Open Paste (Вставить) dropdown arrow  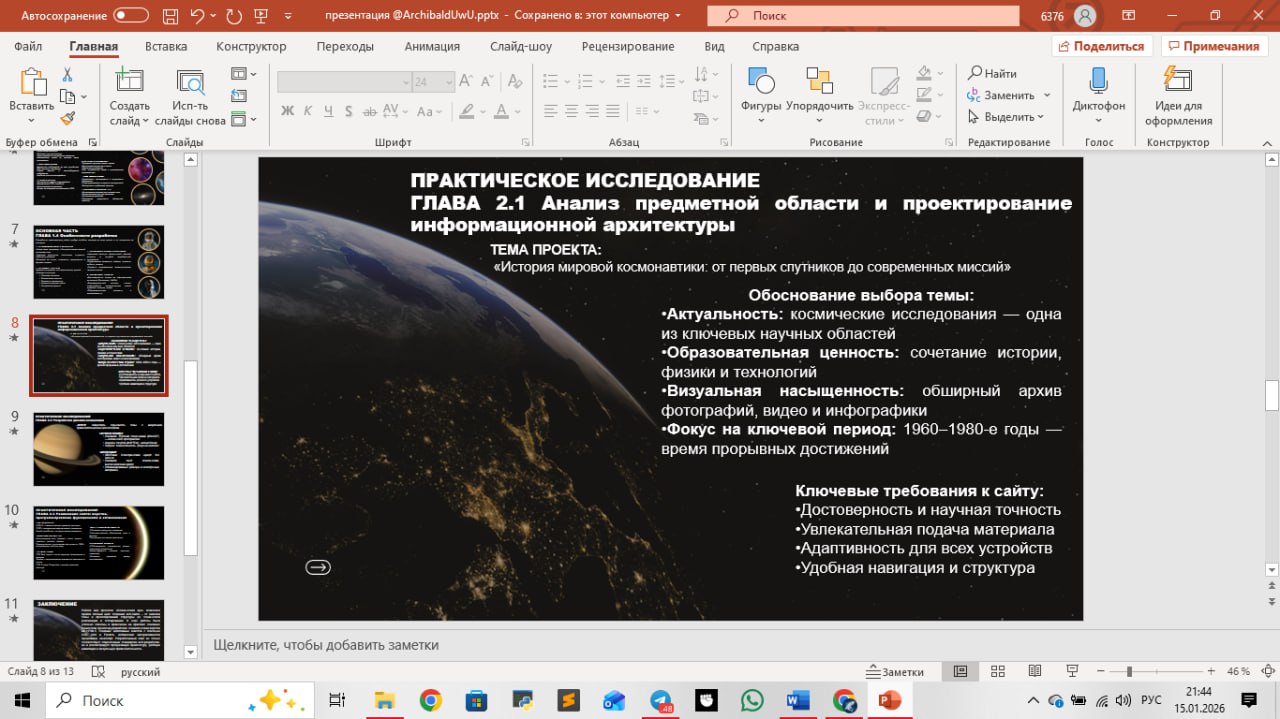click(31, 121)
